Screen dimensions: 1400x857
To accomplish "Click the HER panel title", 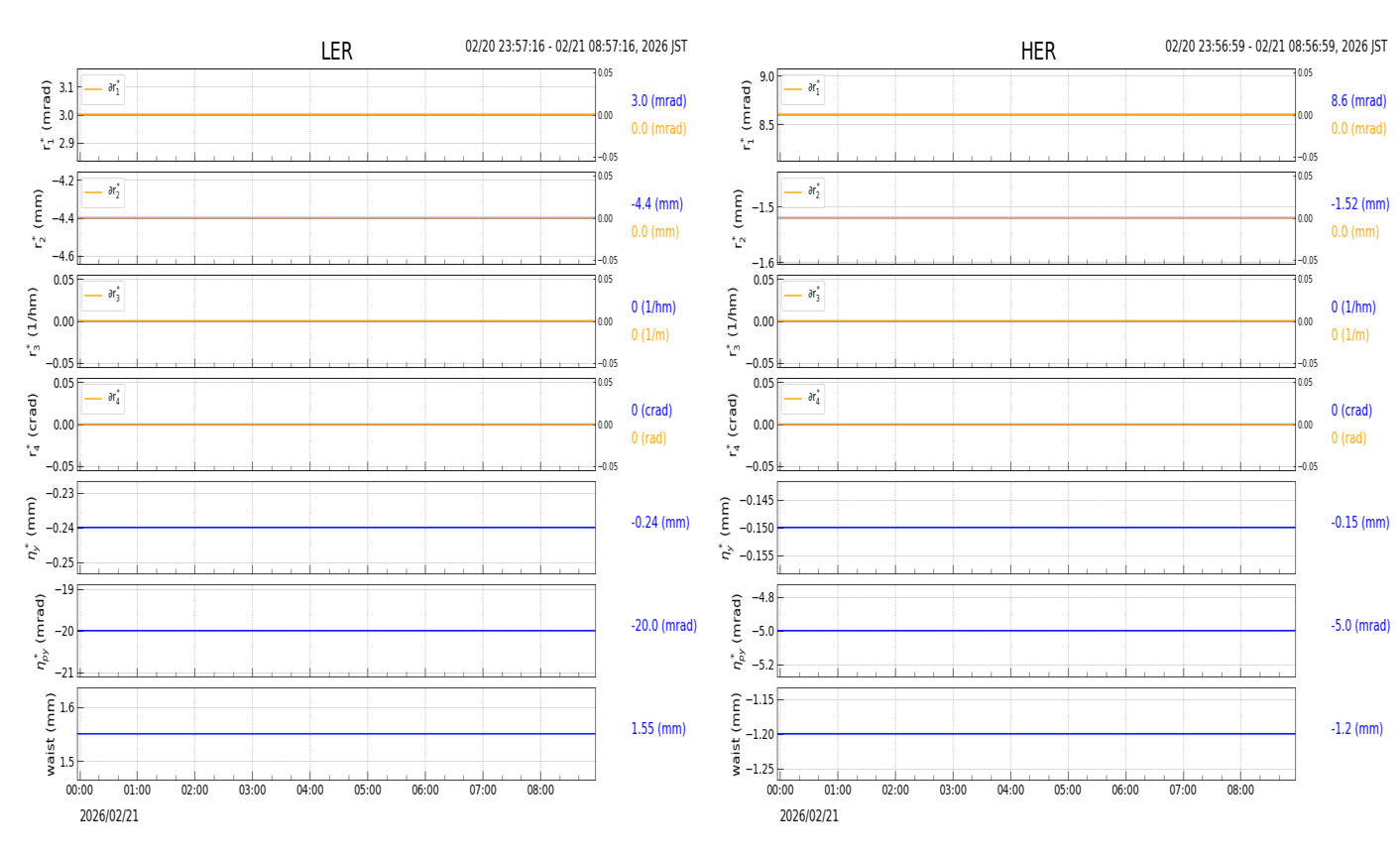I will [x=1038, y=52].
